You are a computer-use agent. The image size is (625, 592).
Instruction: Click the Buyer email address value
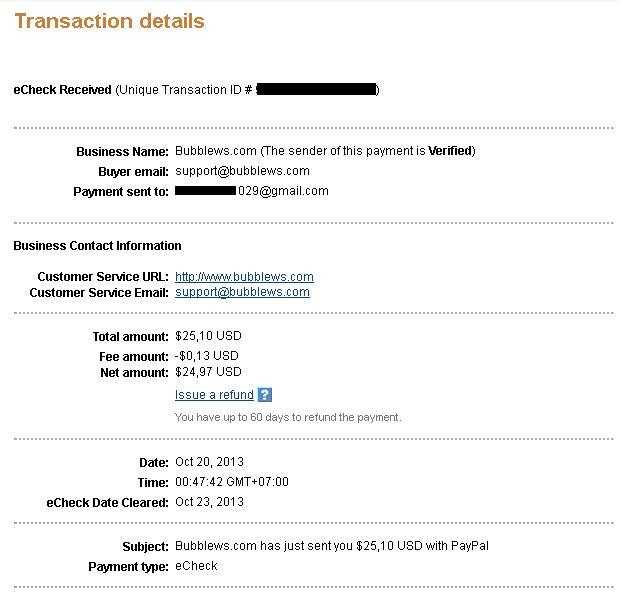click(x=242, y=171)
